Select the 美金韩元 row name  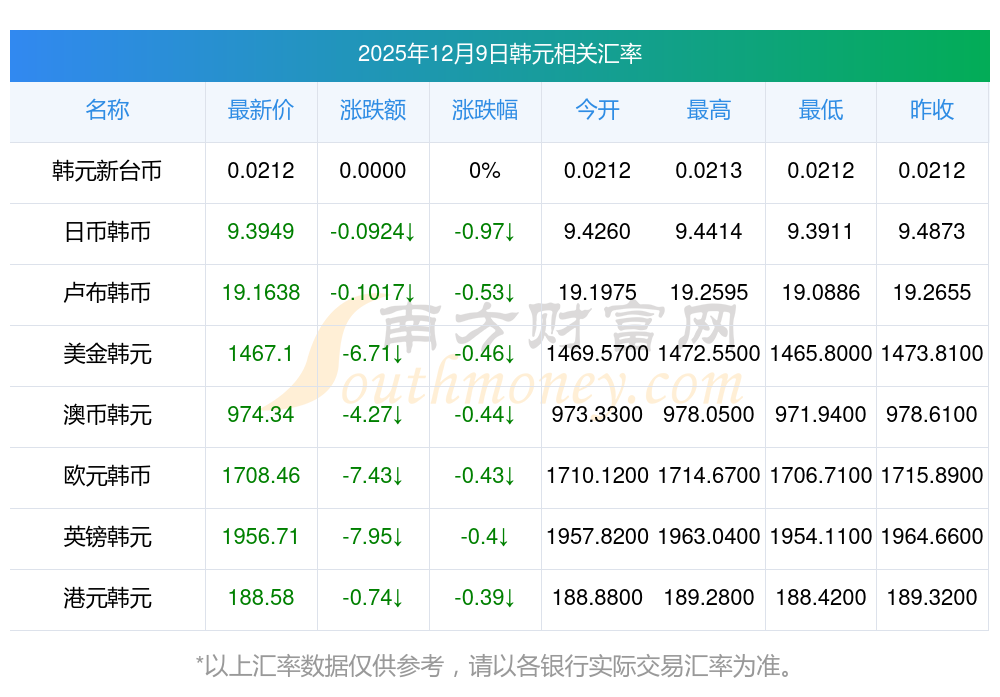[107, 354]
